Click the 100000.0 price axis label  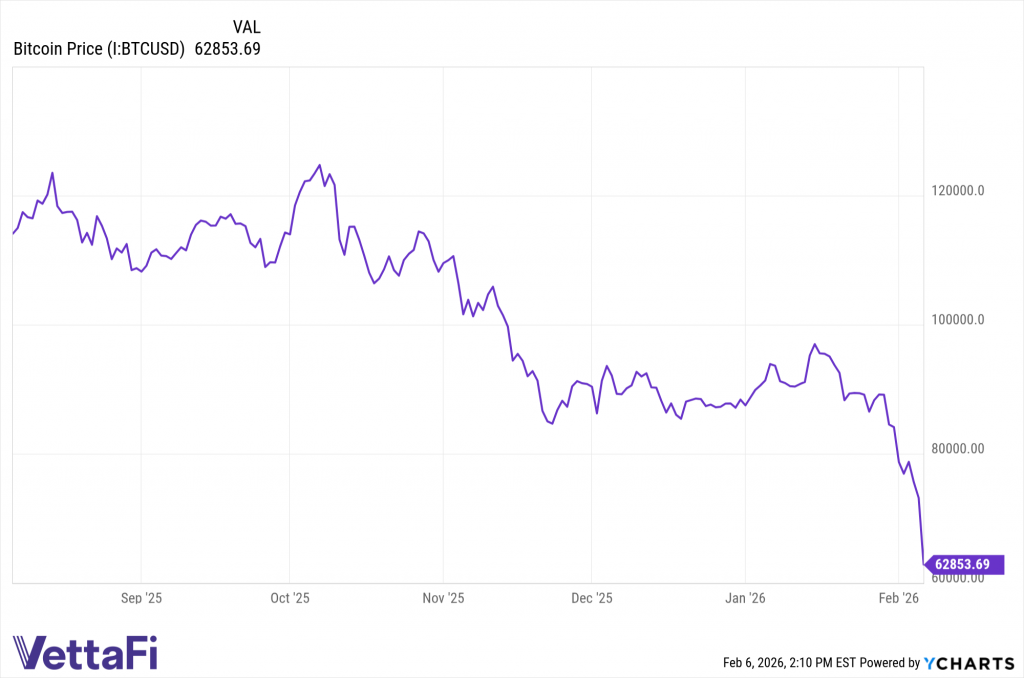tap(957, 320)
